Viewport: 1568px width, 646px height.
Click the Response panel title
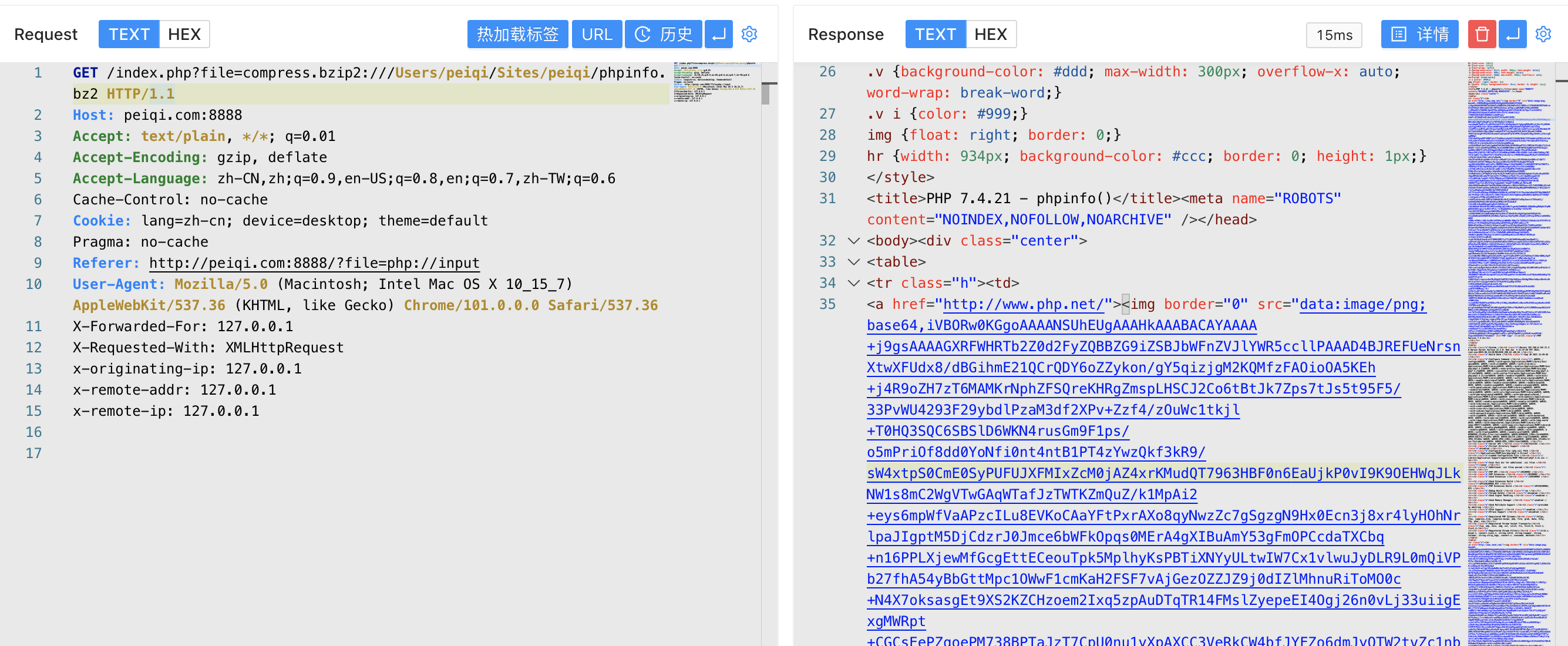tap(846, 34)
